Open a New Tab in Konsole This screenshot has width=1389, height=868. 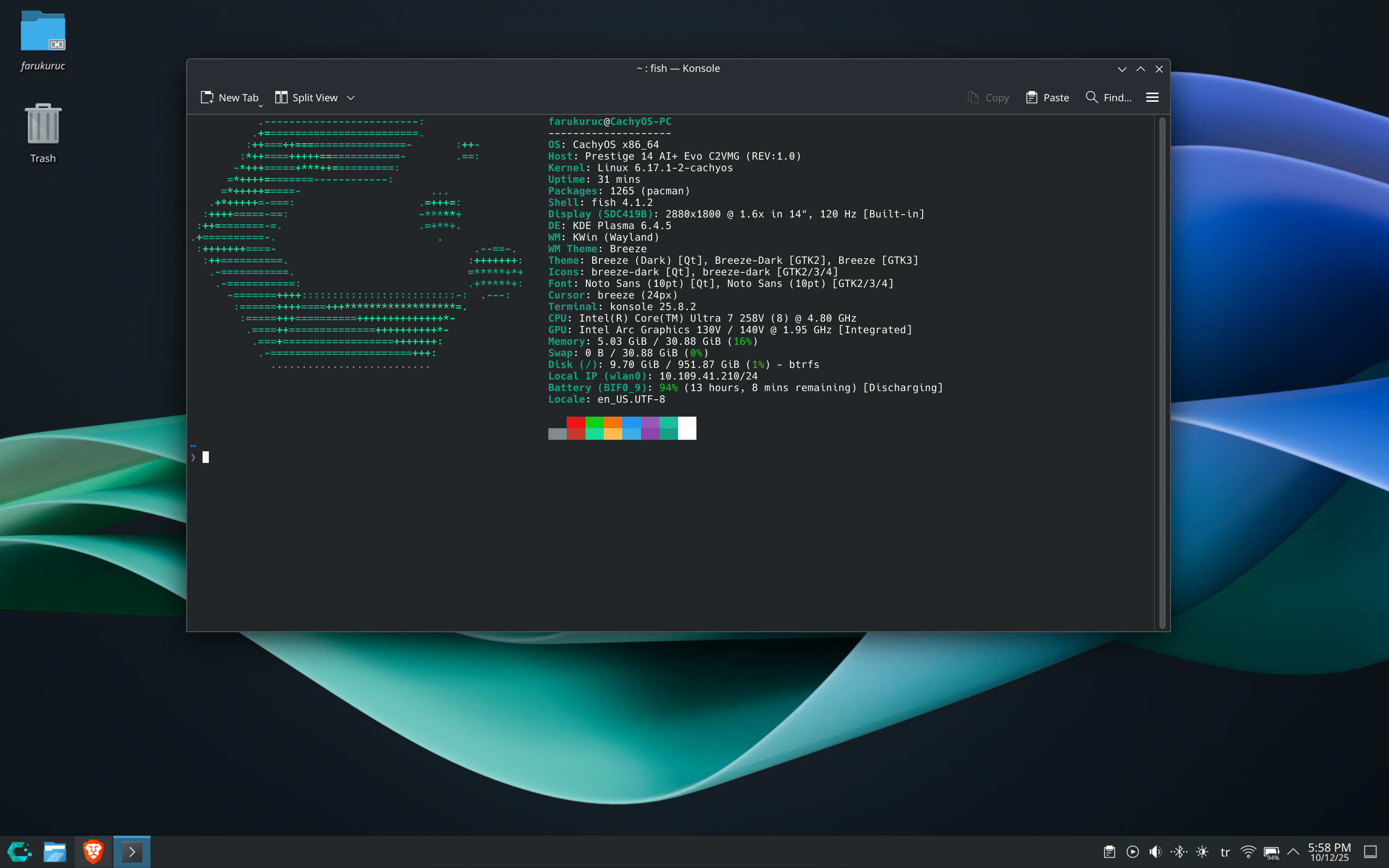[229, 97]
